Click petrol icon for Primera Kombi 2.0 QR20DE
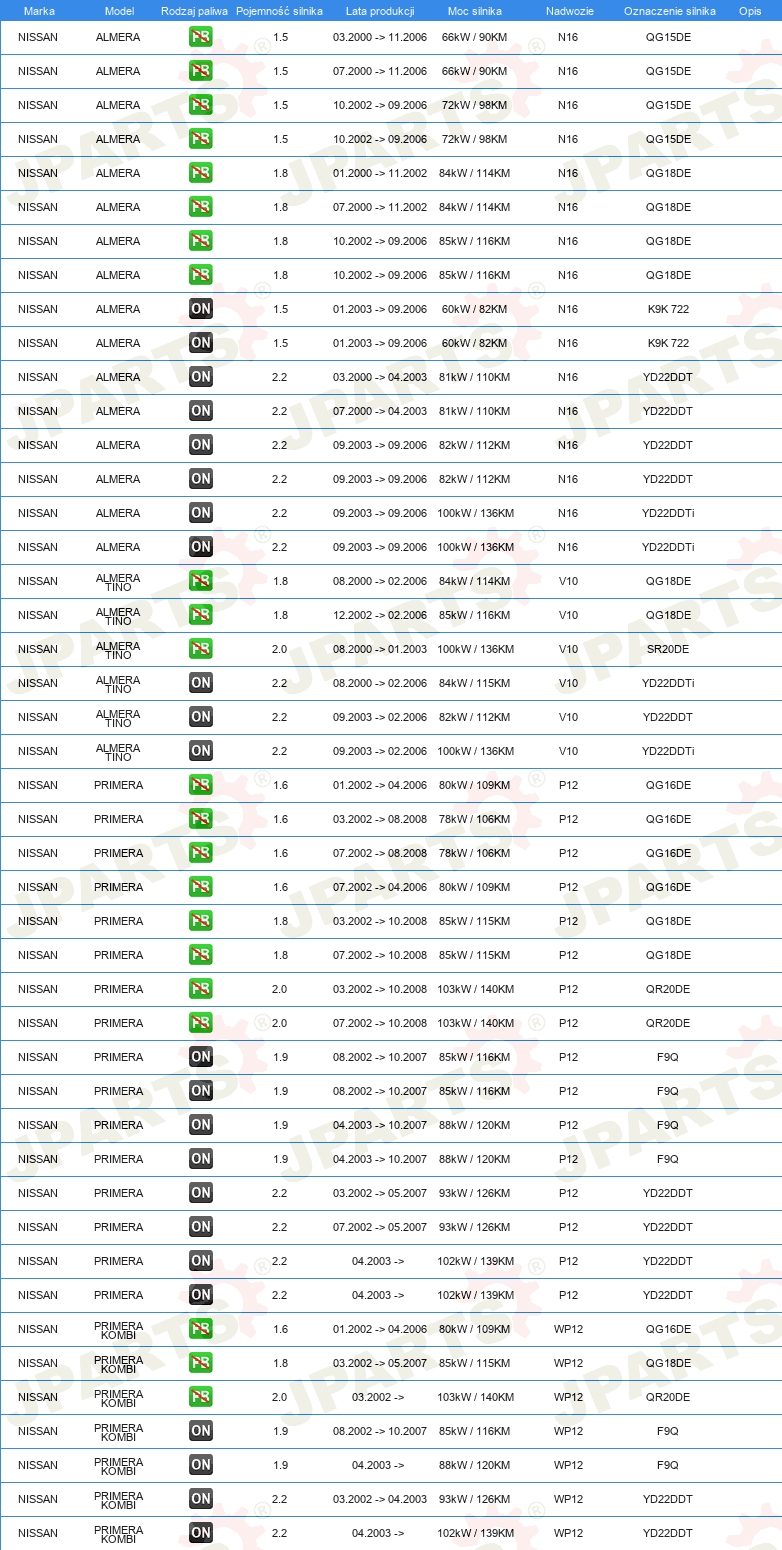The height and width of the screenshot is (1550, 782). point(200,1397)
